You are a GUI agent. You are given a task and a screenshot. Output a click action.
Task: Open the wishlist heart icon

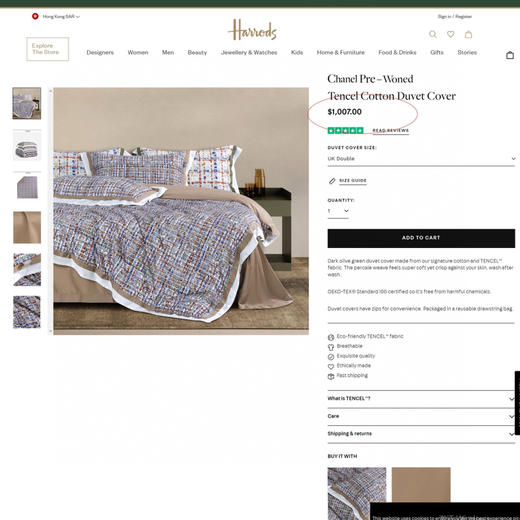(451, 34)
